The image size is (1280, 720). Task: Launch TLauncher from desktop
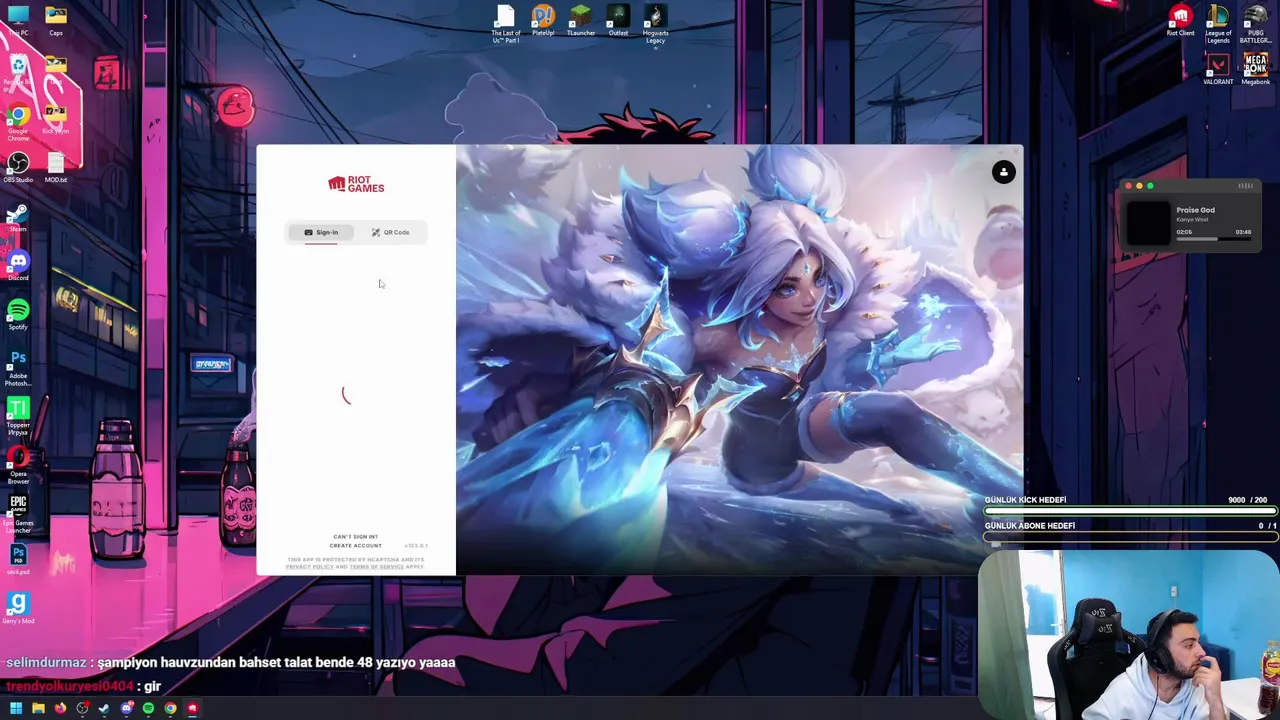click(581, 20)
